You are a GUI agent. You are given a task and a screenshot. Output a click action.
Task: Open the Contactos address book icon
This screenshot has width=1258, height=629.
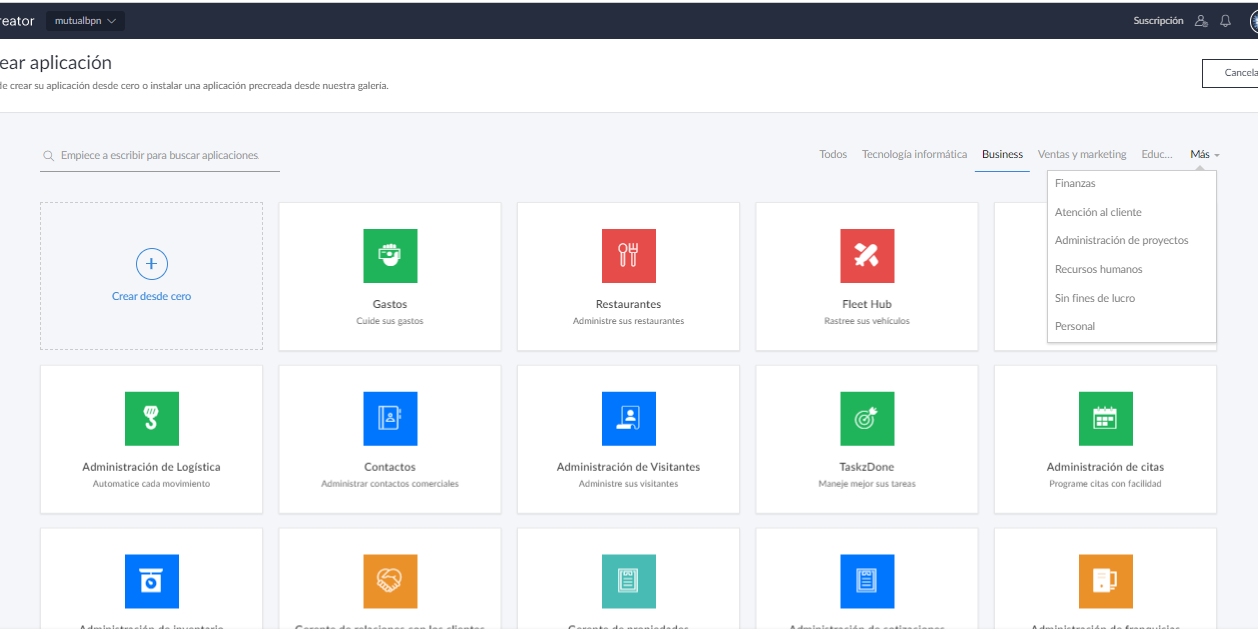tap(390, 419)
